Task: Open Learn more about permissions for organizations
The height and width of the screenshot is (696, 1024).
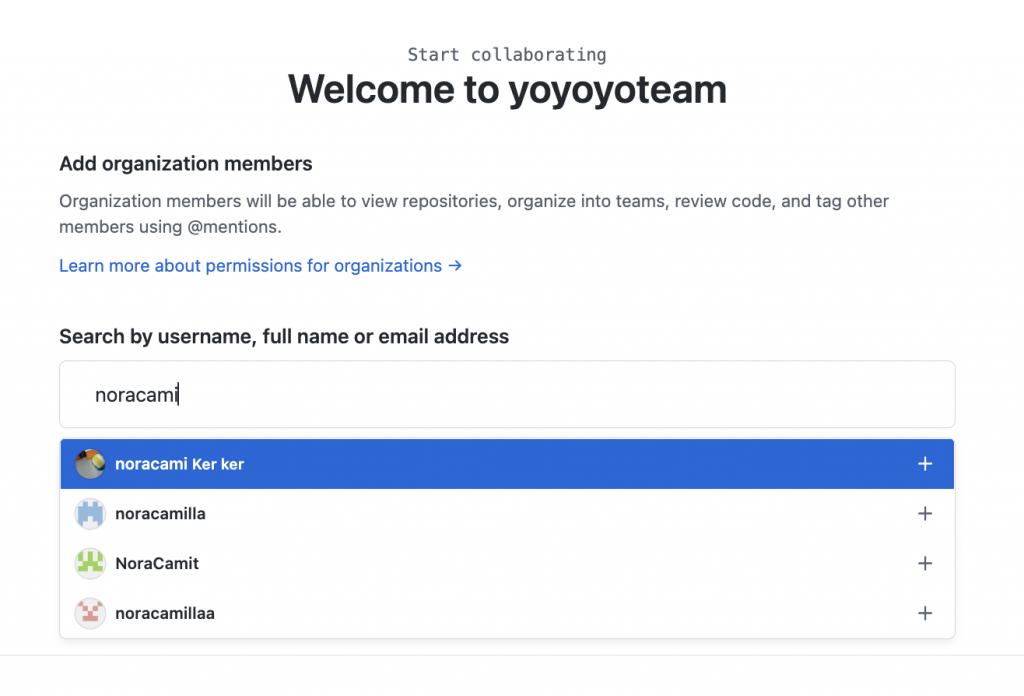Action: click(250, 266)
